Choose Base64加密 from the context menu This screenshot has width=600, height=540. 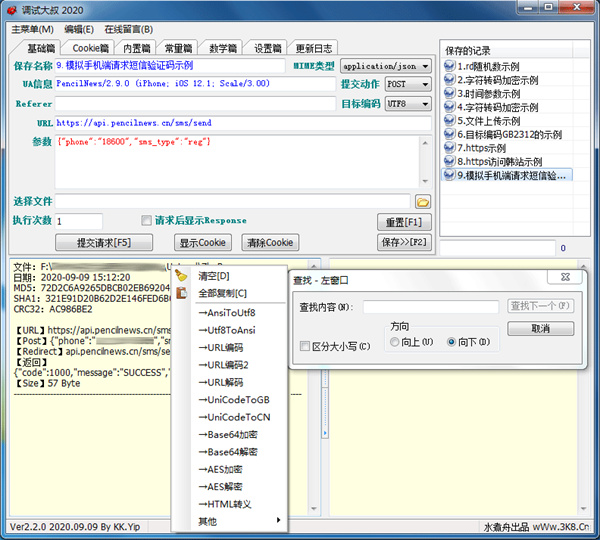click(232, 435)
